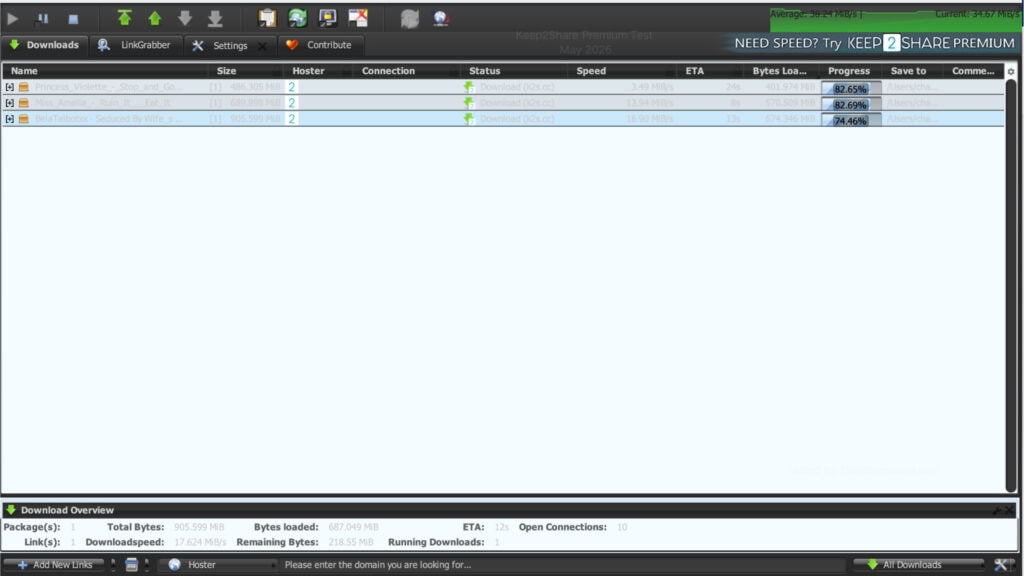The image size is (1024, 576).
Task: Click hoster icon in the Princess_Violette row
Action: click(292, 87)
